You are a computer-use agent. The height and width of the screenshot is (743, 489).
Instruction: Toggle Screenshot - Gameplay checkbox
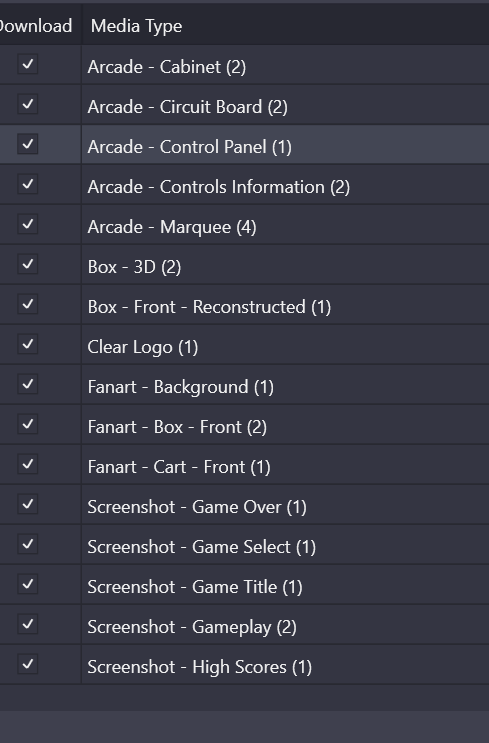coord(28,624)
